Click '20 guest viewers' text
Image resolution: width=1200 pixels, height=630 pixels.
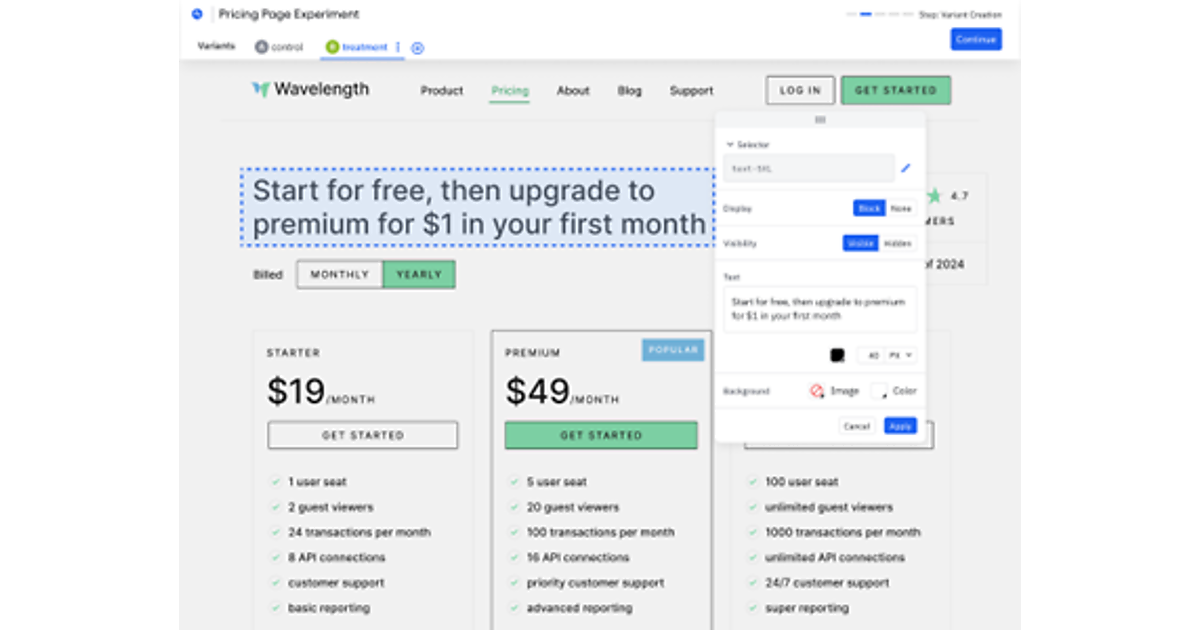pyautogui.click(x=573, y=507)
